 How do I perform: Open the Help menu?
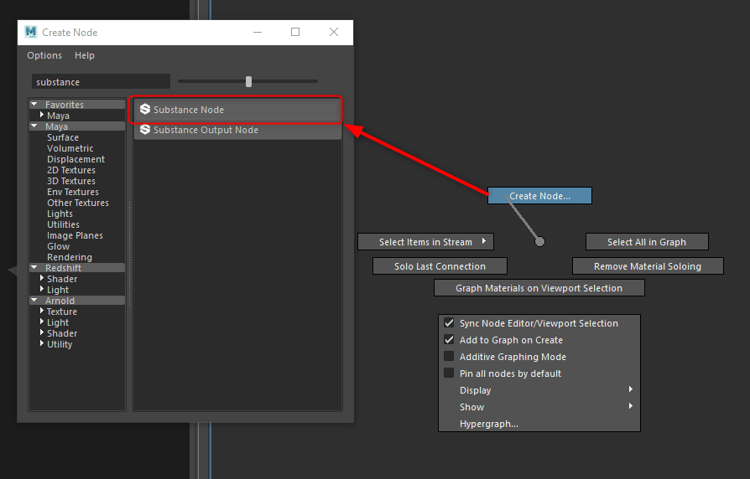pos(84,56)
